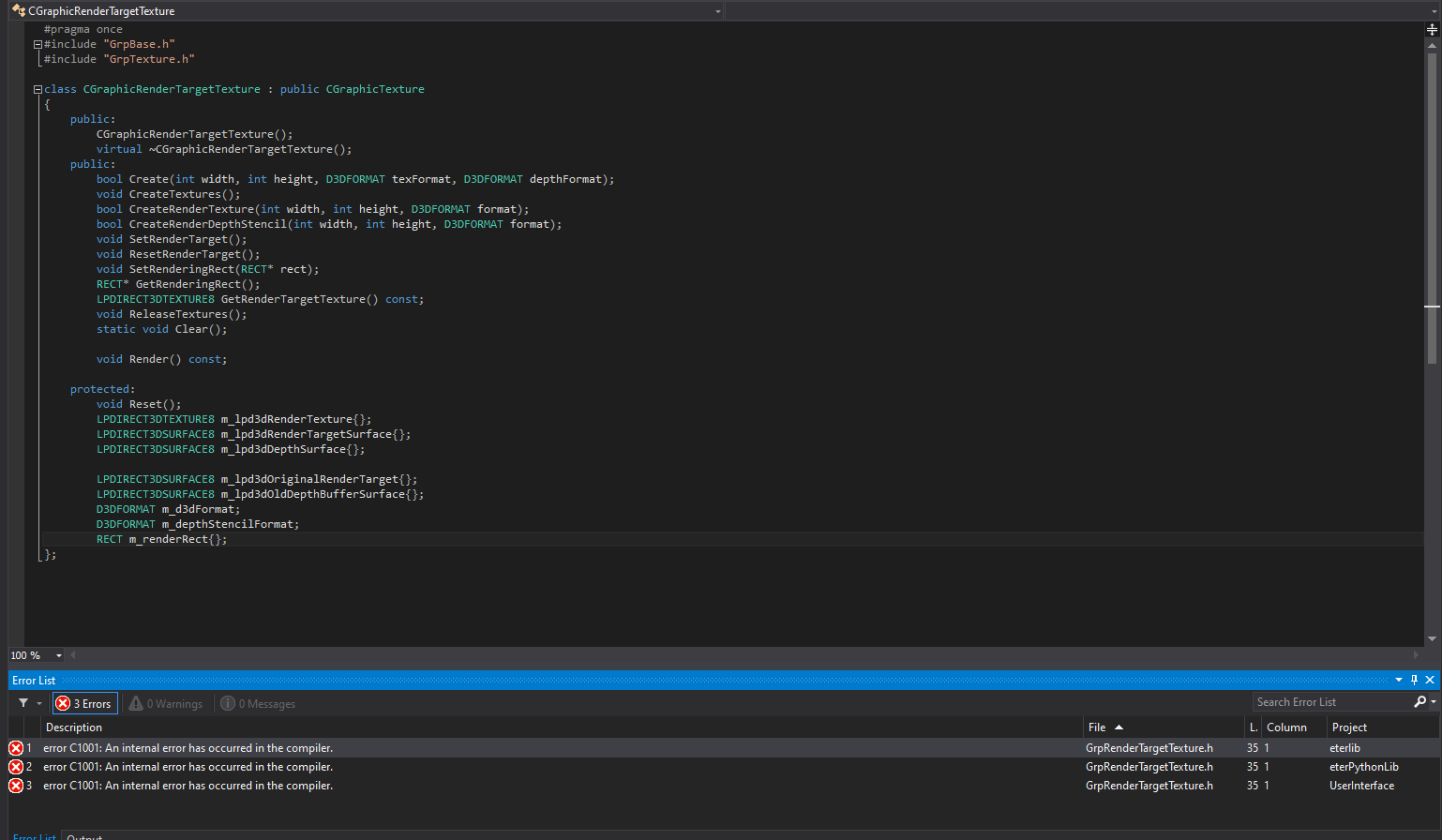Open the CGraphicRenderTargetTexture navigation dropdown

click(x=717, y=10)
